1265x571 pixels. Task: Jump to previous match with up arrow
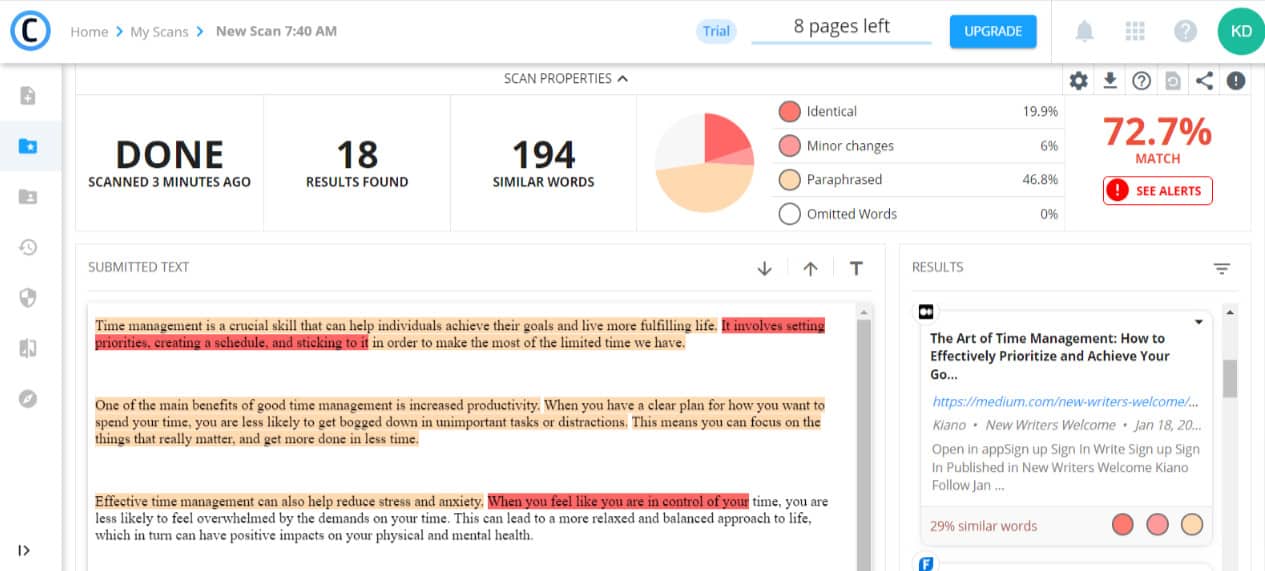(x=811, y=268)
